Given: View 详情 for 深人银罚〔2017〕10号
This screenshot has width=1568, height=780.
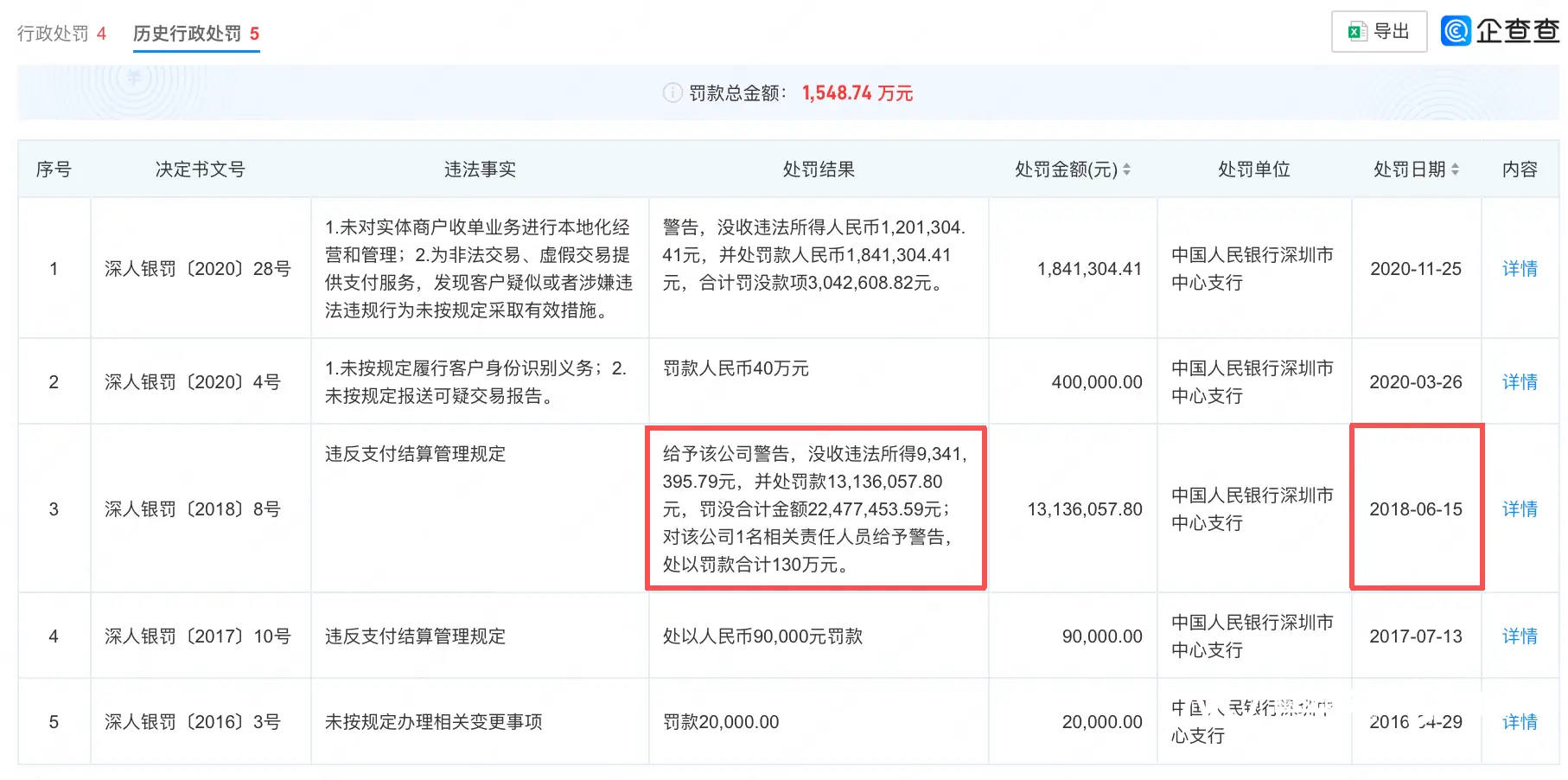Looking at the screenshot, I should tap(1519, 636).
